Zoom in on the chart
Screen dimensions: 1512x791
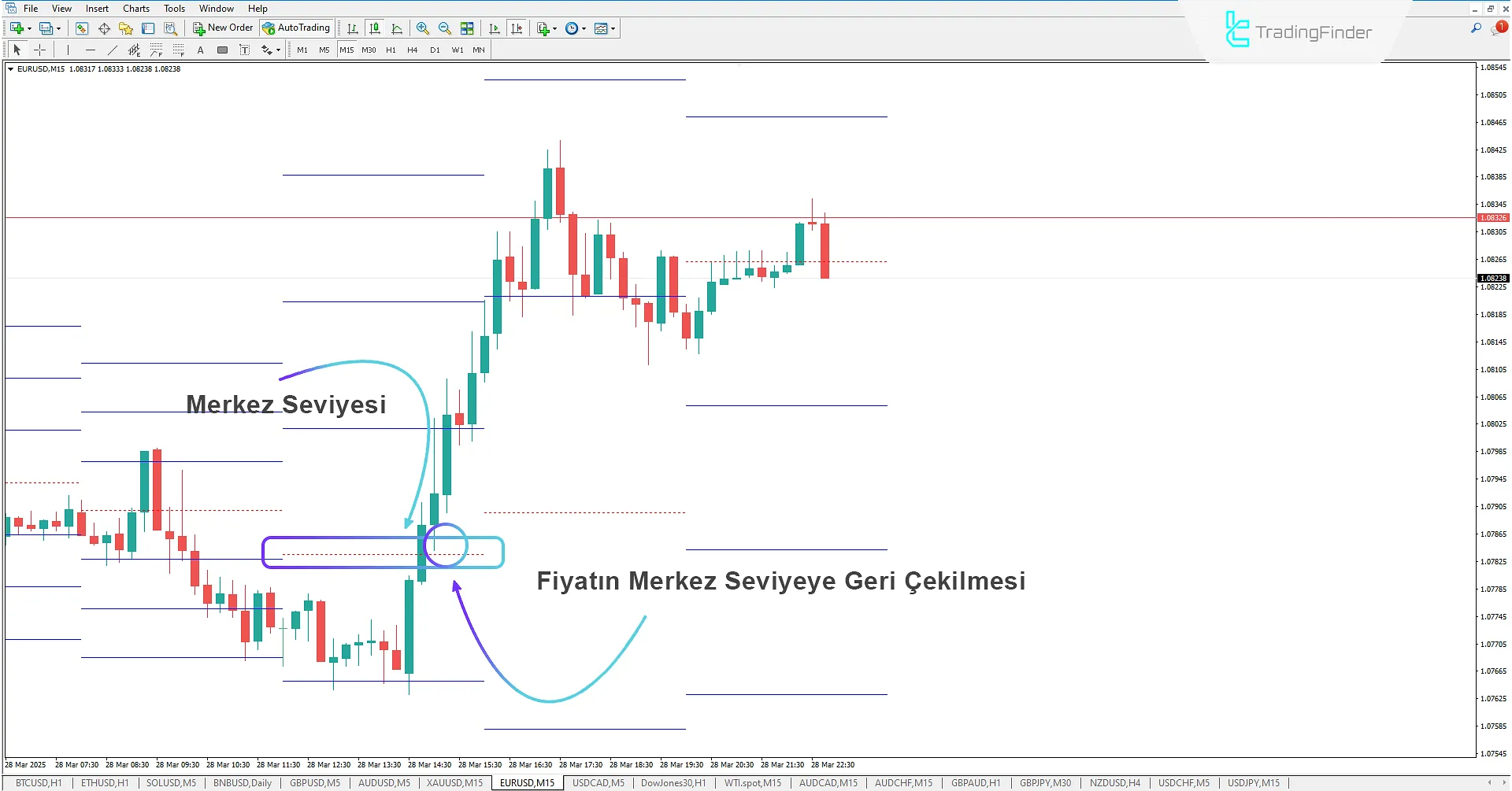(x=423, y=28)
